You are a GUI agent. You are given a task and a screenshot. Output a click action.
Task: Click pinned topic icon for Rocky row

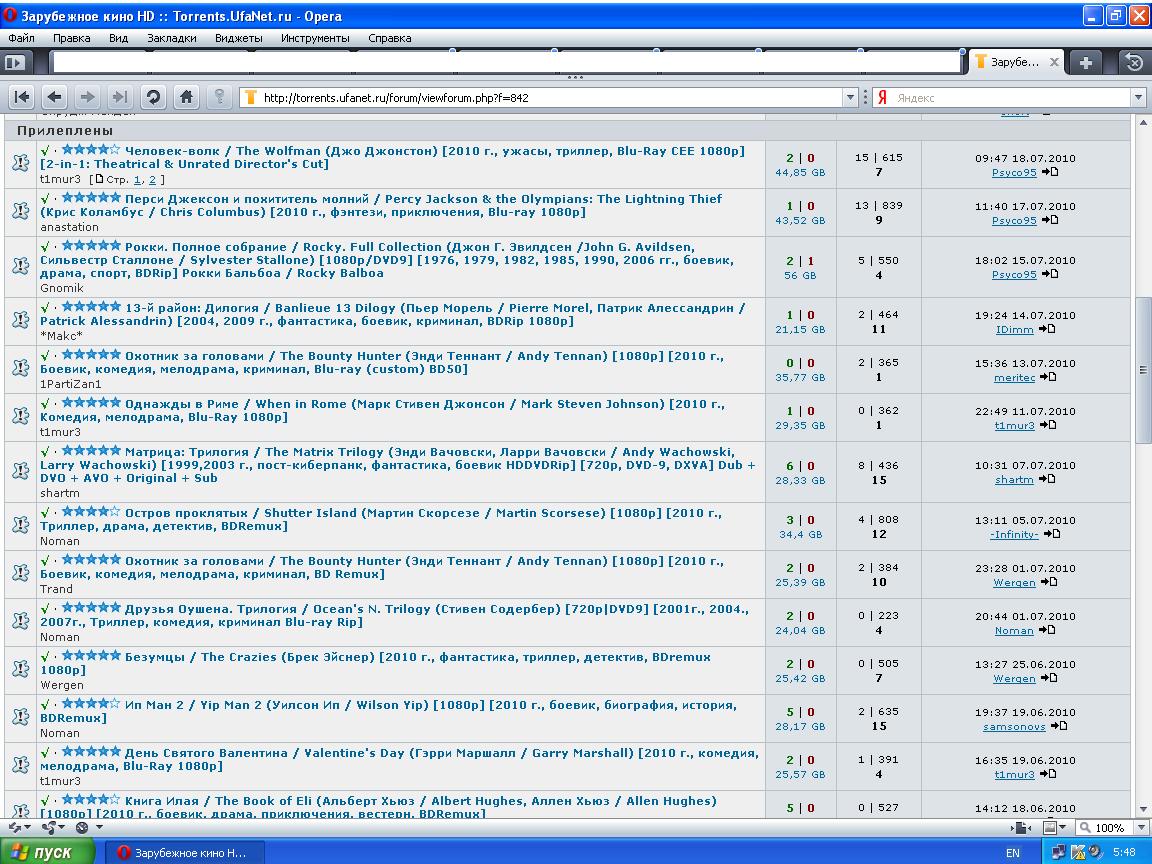21,266
